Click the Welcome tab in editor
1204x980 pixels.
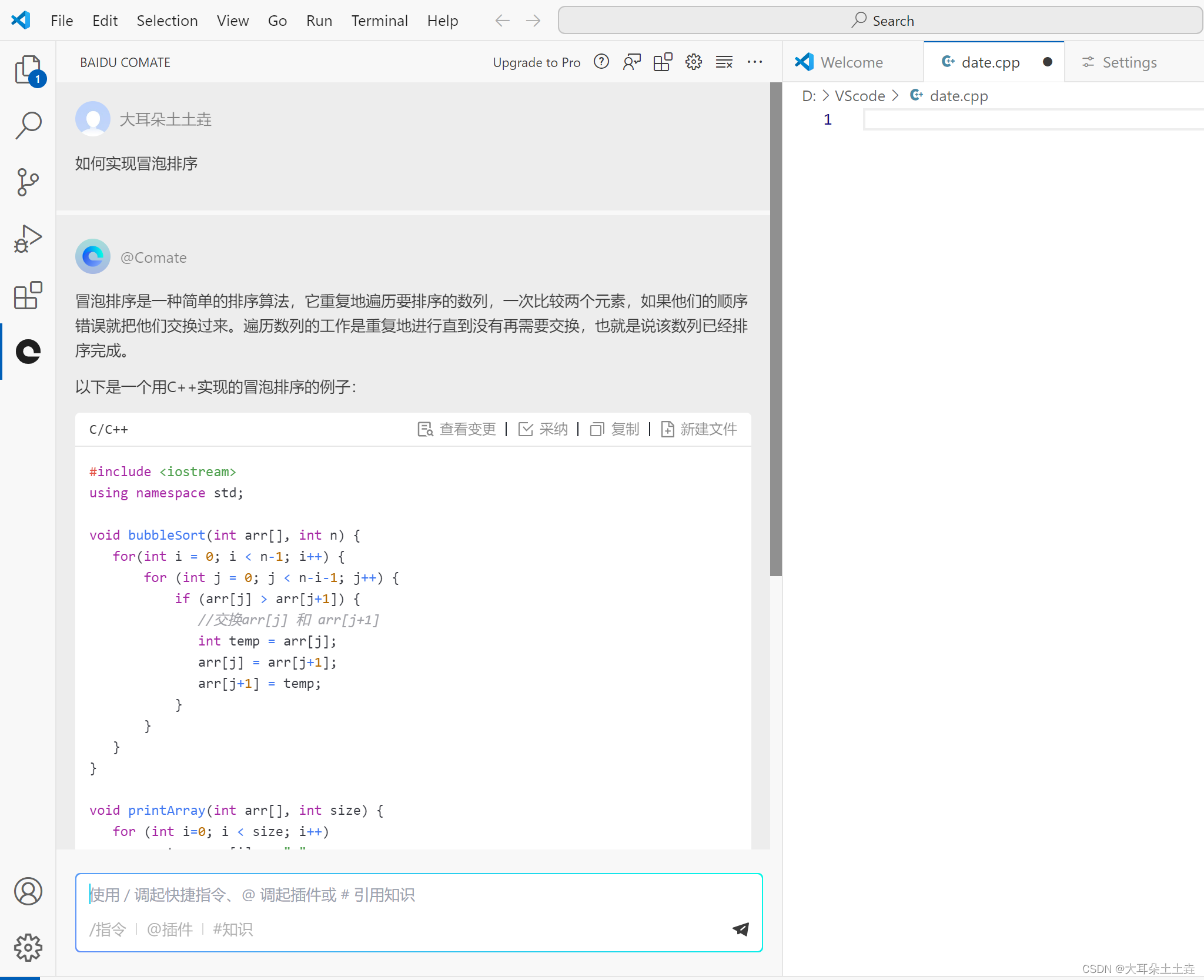pyautogui.click(x=851, y=62)
